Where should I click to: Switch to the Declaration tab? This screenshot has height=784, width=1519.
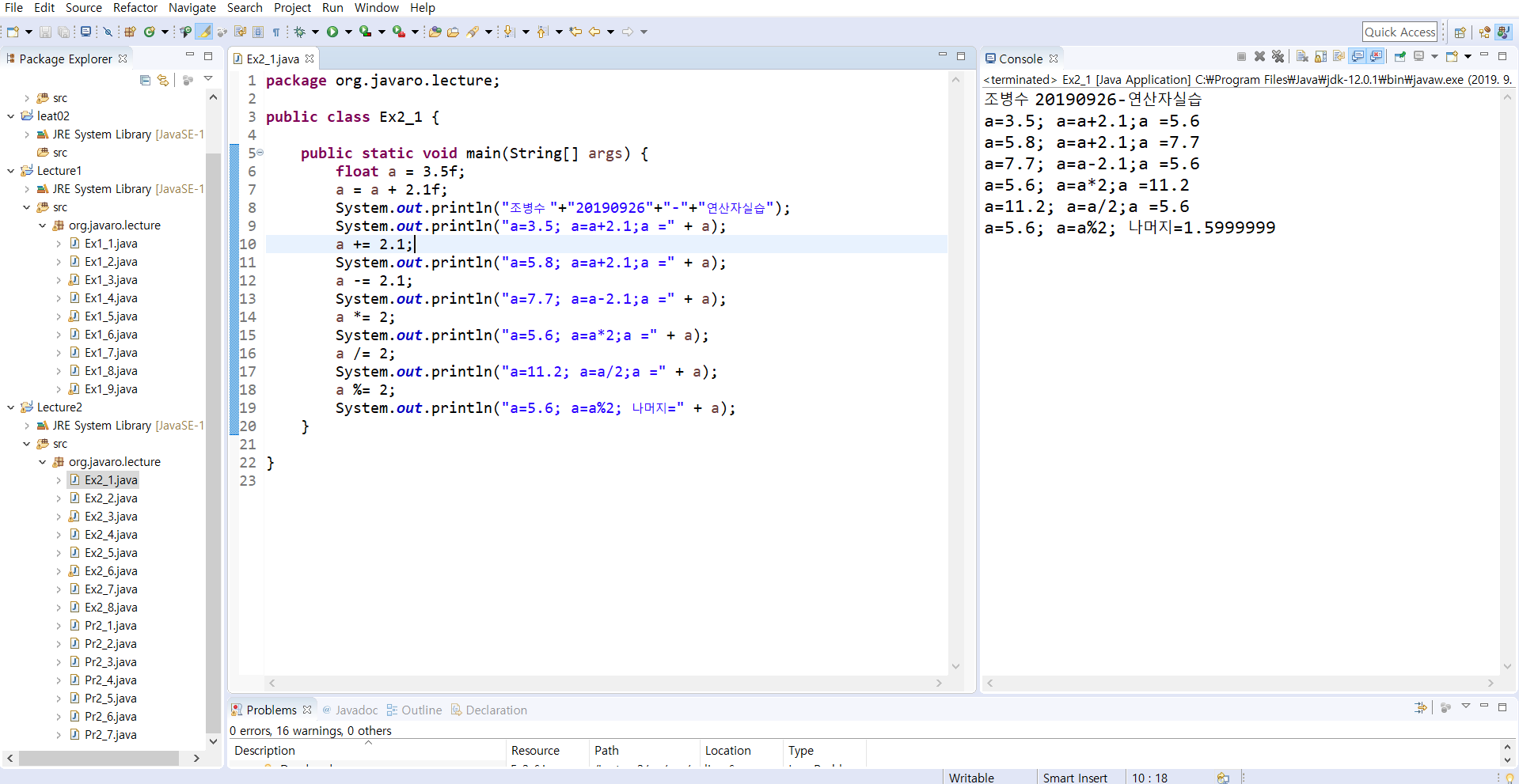click(488, 710)
